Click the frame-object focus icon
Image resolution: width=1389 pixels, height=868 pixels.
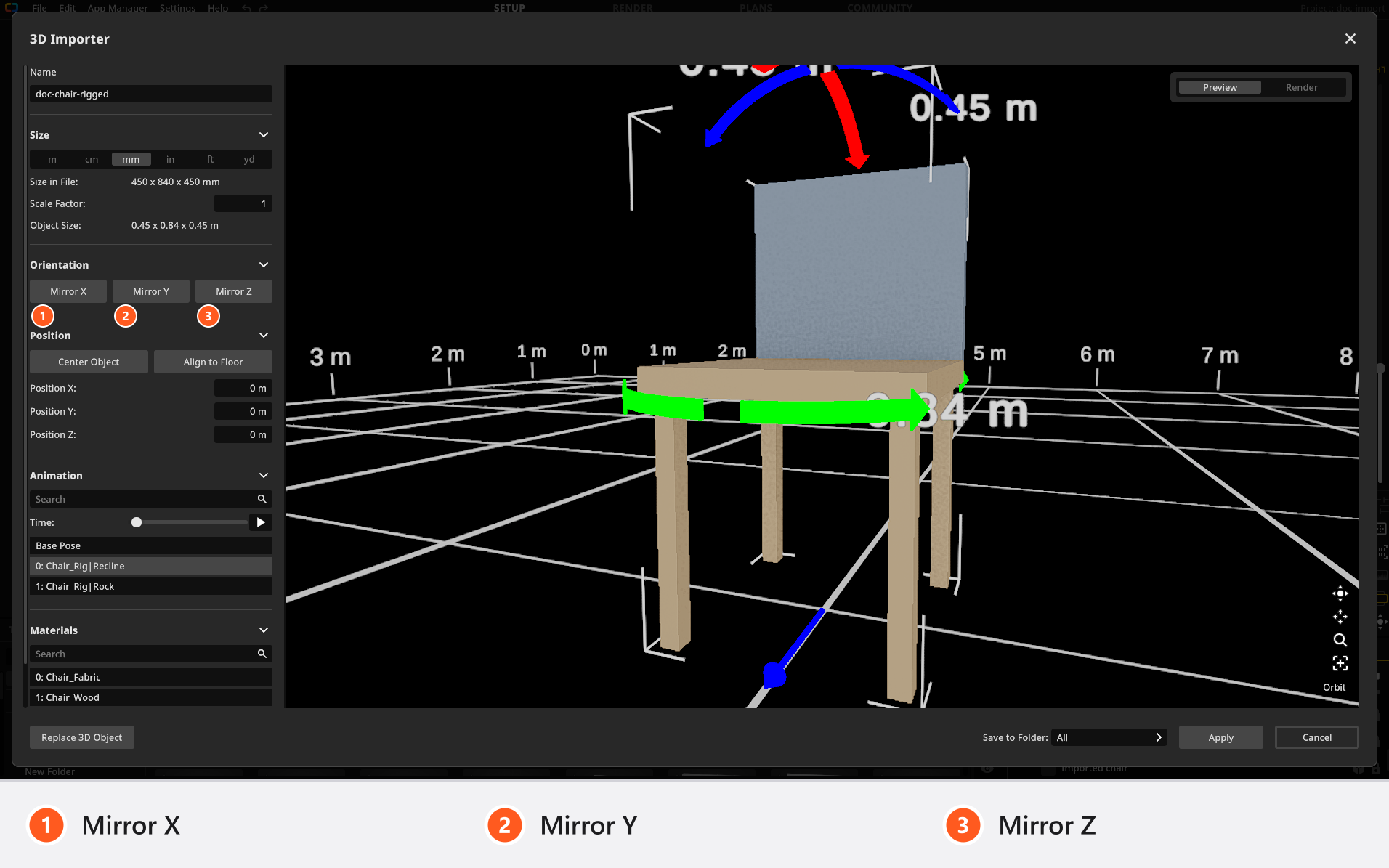point(1340,663)
